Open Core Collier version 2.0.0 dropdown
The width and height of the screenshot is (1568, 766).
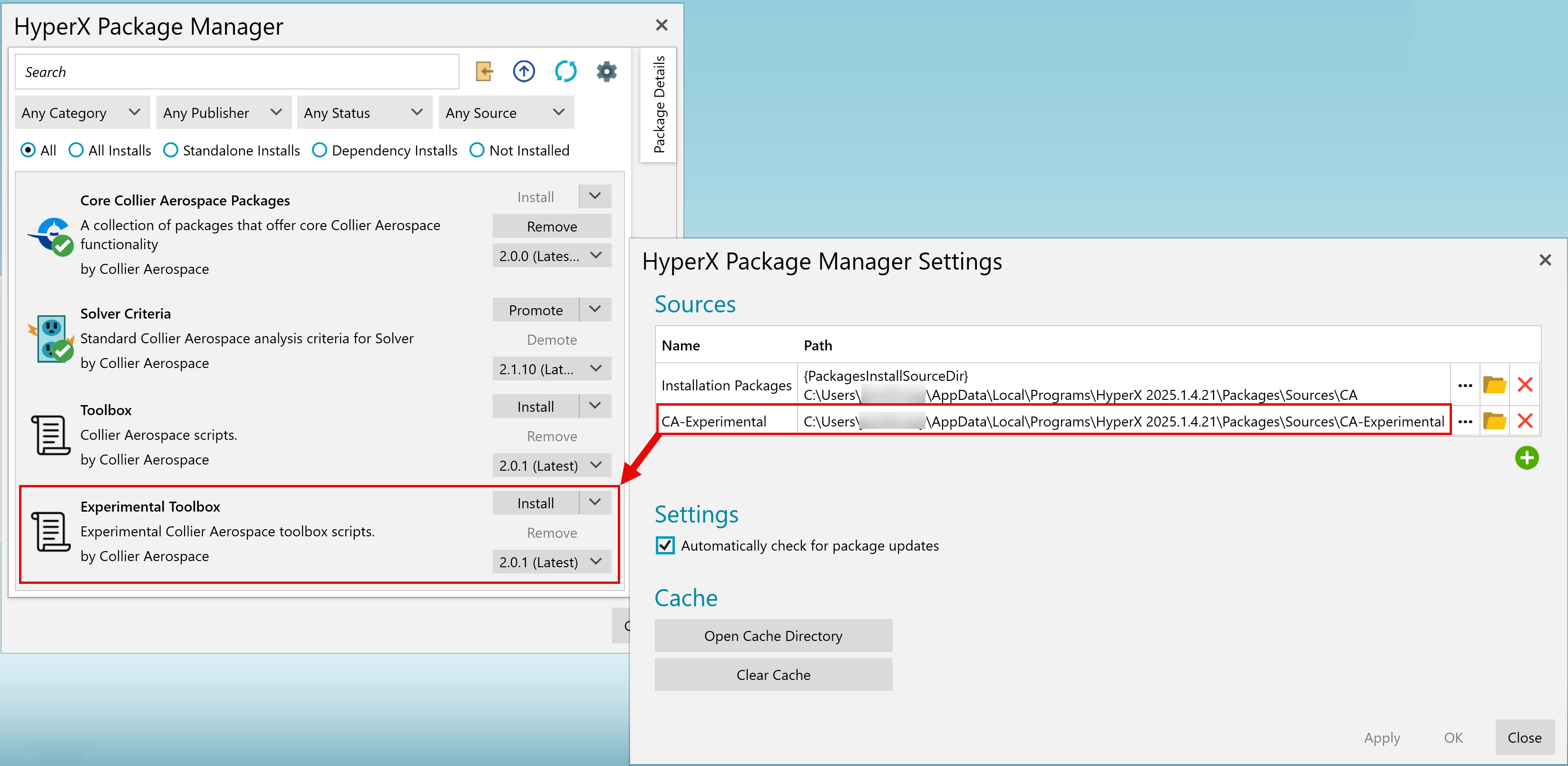pos(552,256)
